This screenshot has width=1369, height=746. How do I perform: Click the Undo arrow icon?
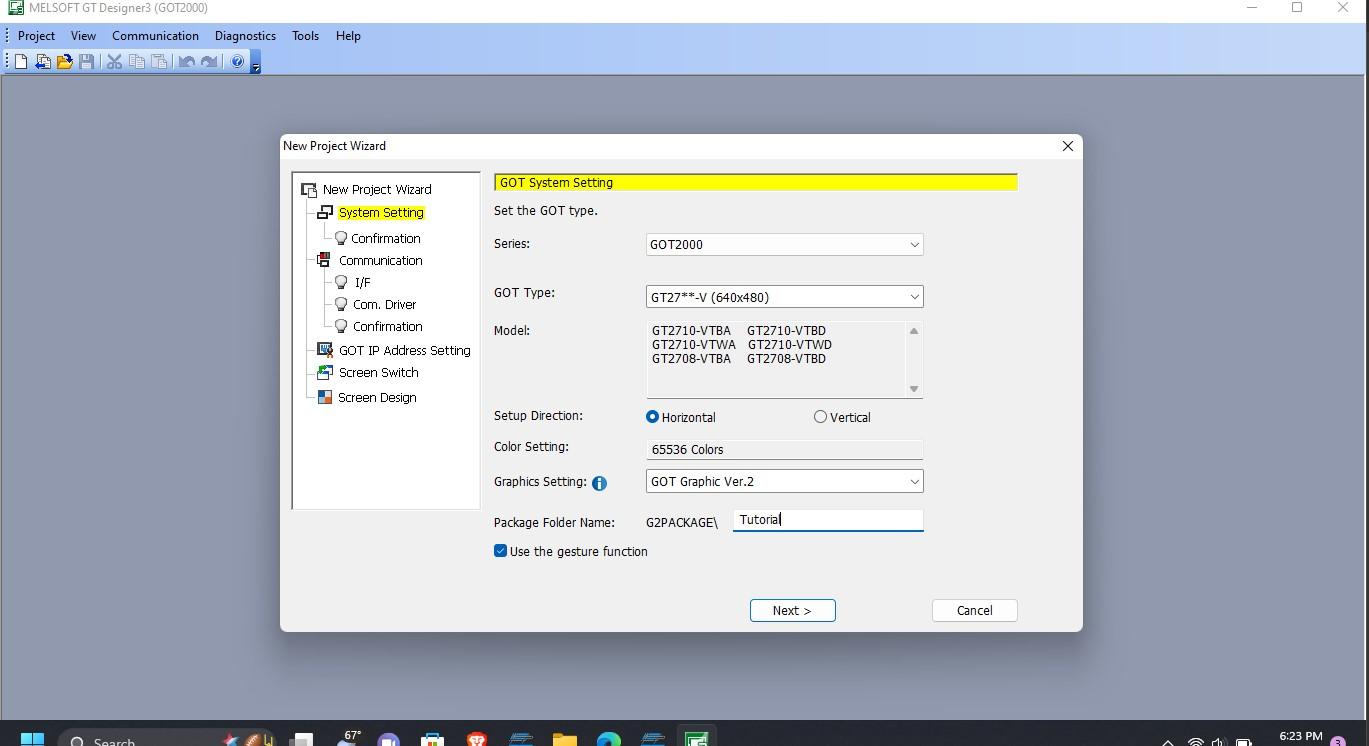tap(186, 62)
